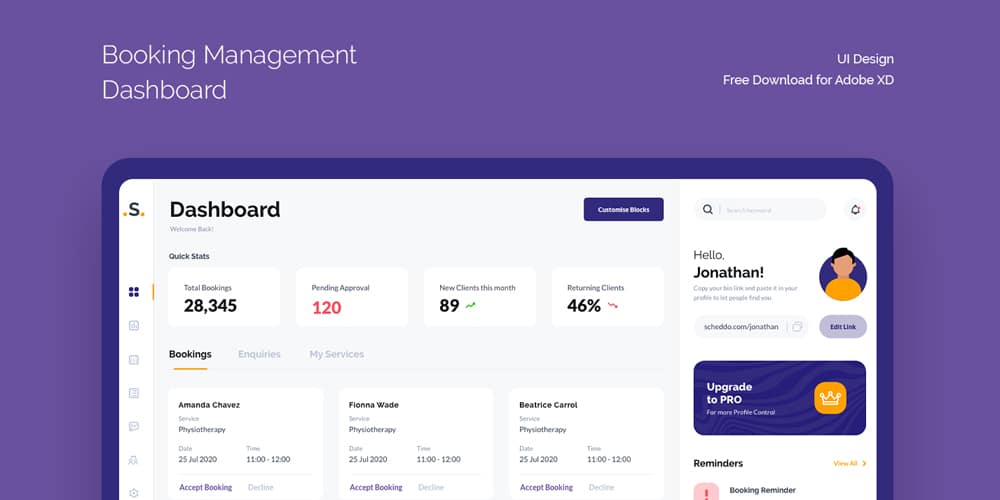Select the Bookings tab
The height and width of the screenshot is (500, 1000).
pos(190,355)
